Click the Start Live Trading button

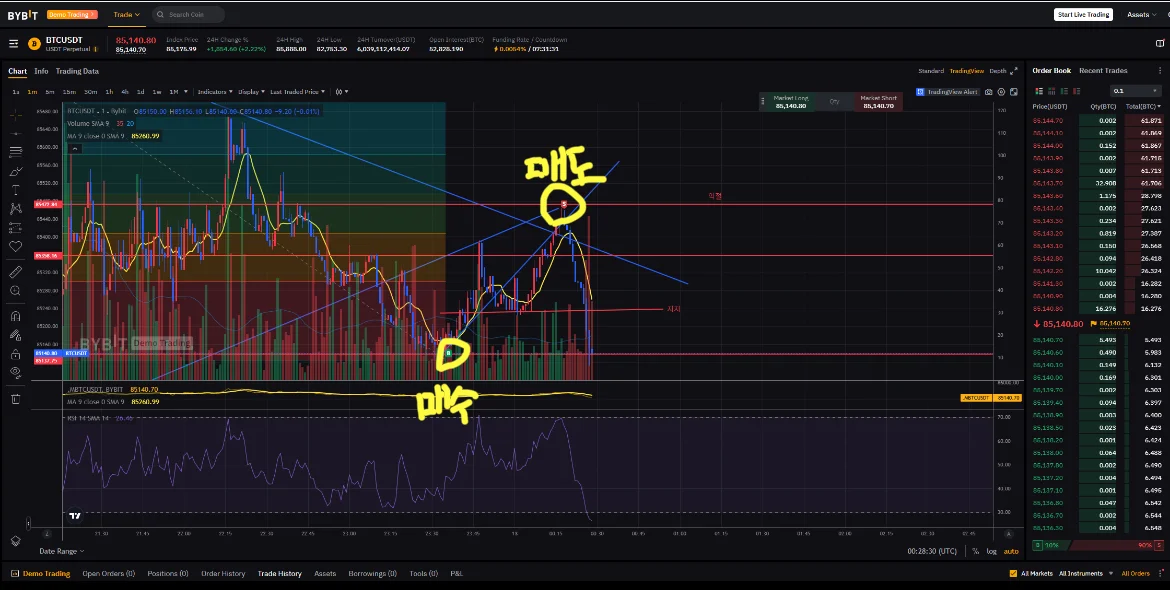1083,14
